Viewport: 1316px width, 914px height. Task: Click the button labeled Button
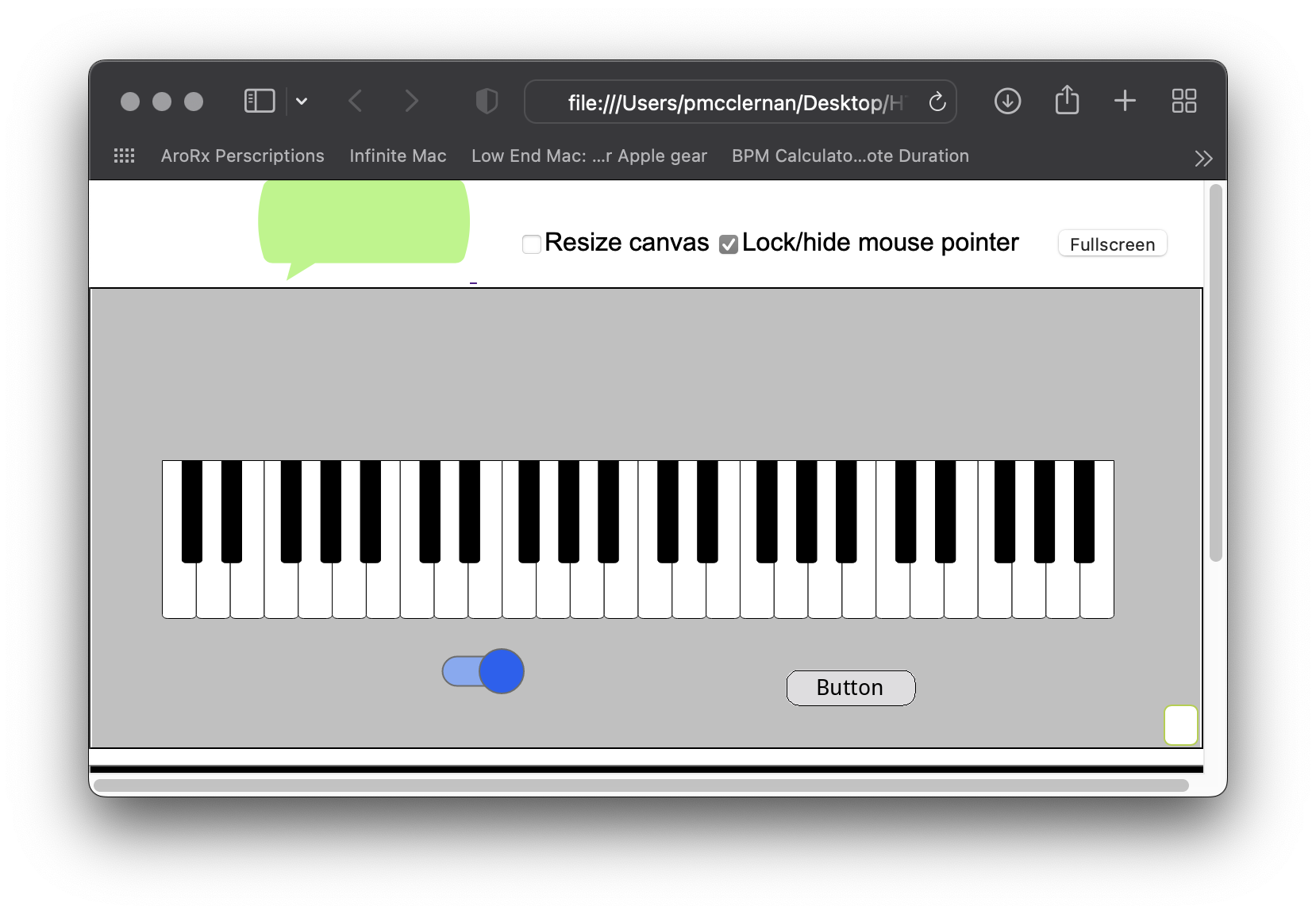pyautogui.click(x=851, y=688)
